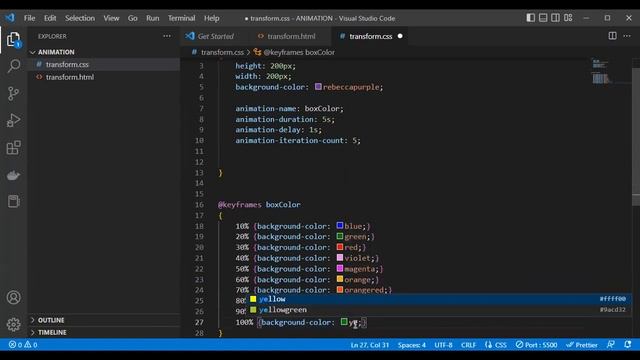
Task: Open Customize Layout icon
Action: click(568, 18)
